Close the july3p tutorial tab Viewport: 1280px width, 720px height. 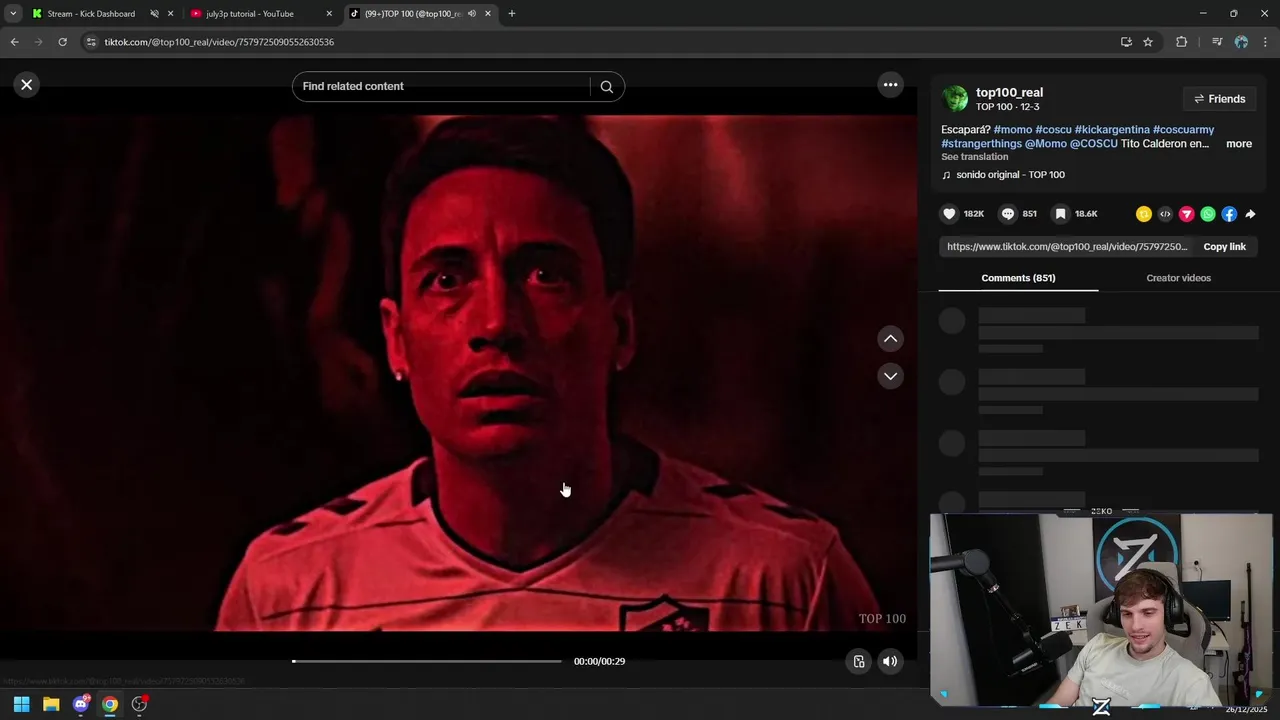pos(329,14)
